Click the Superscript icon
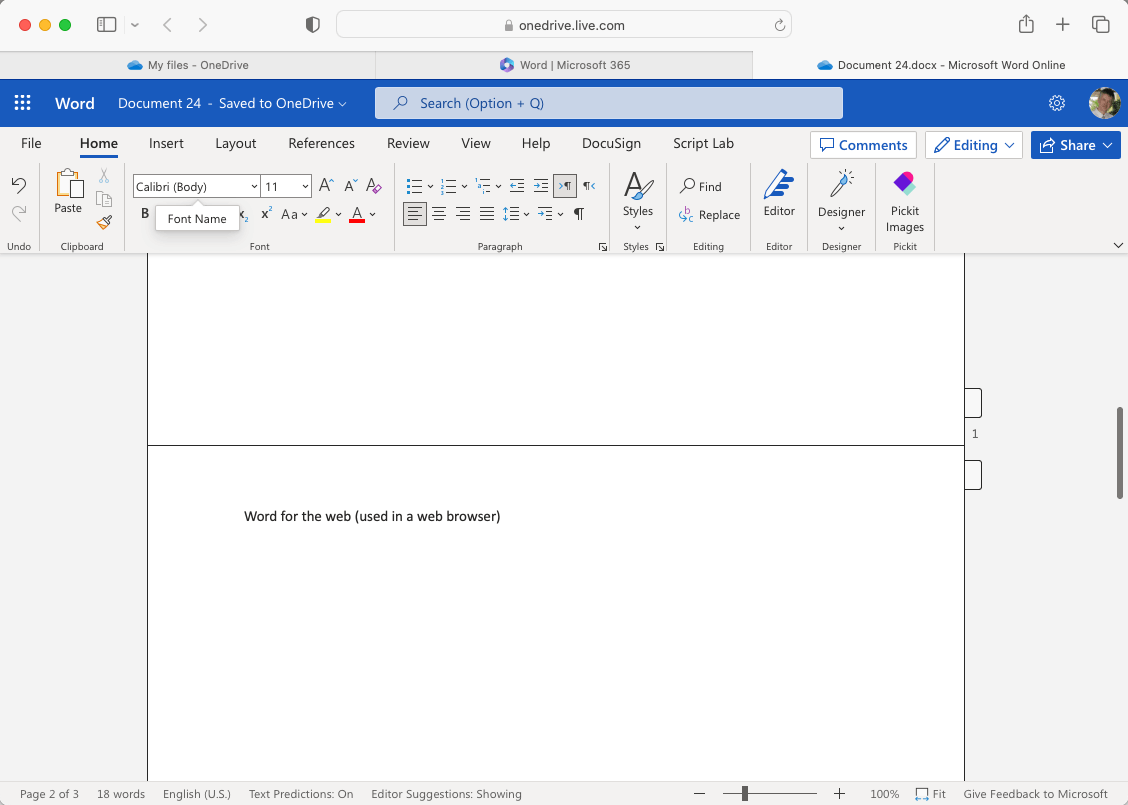This screenshot has height=805, width=1128. click(x=265, y=213)
